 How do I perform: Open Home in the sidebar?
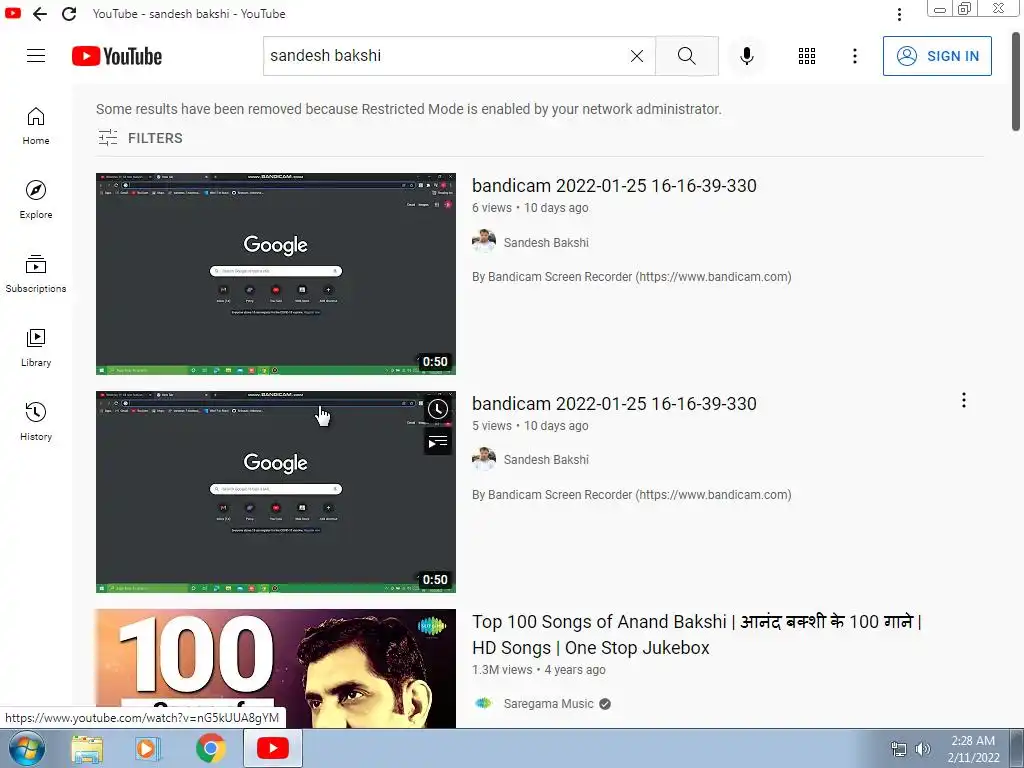point(36,126)
